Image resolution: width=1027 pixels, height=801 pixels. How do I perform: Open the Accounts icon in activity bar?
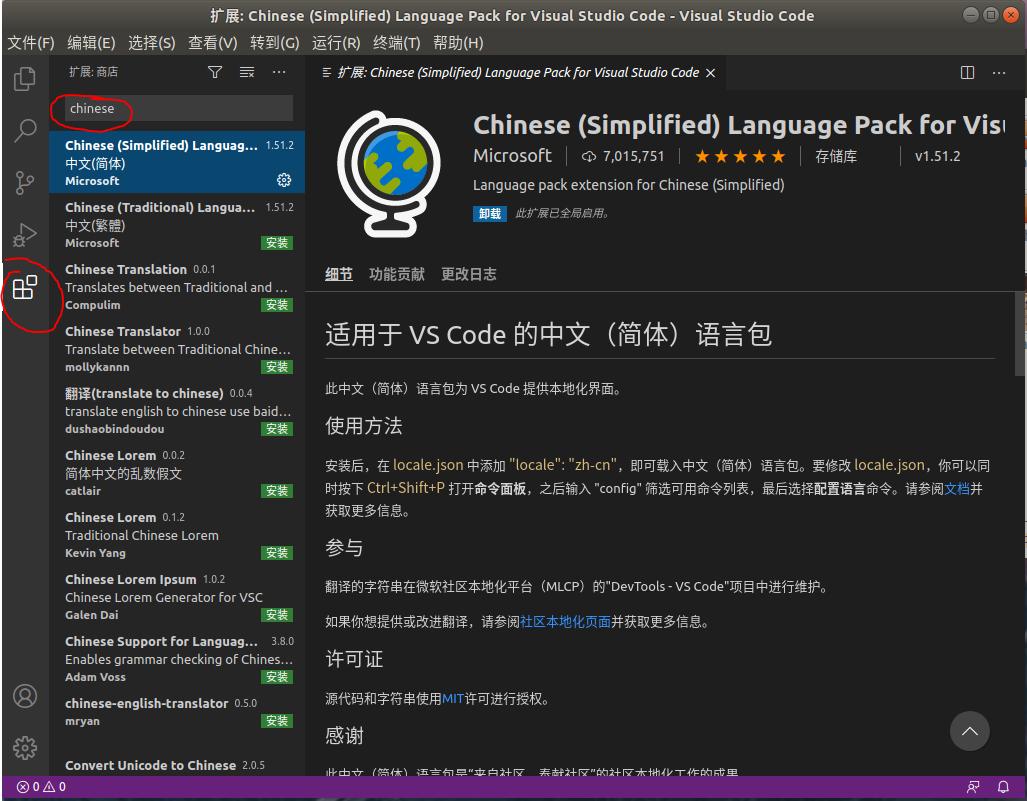[25, 696]
